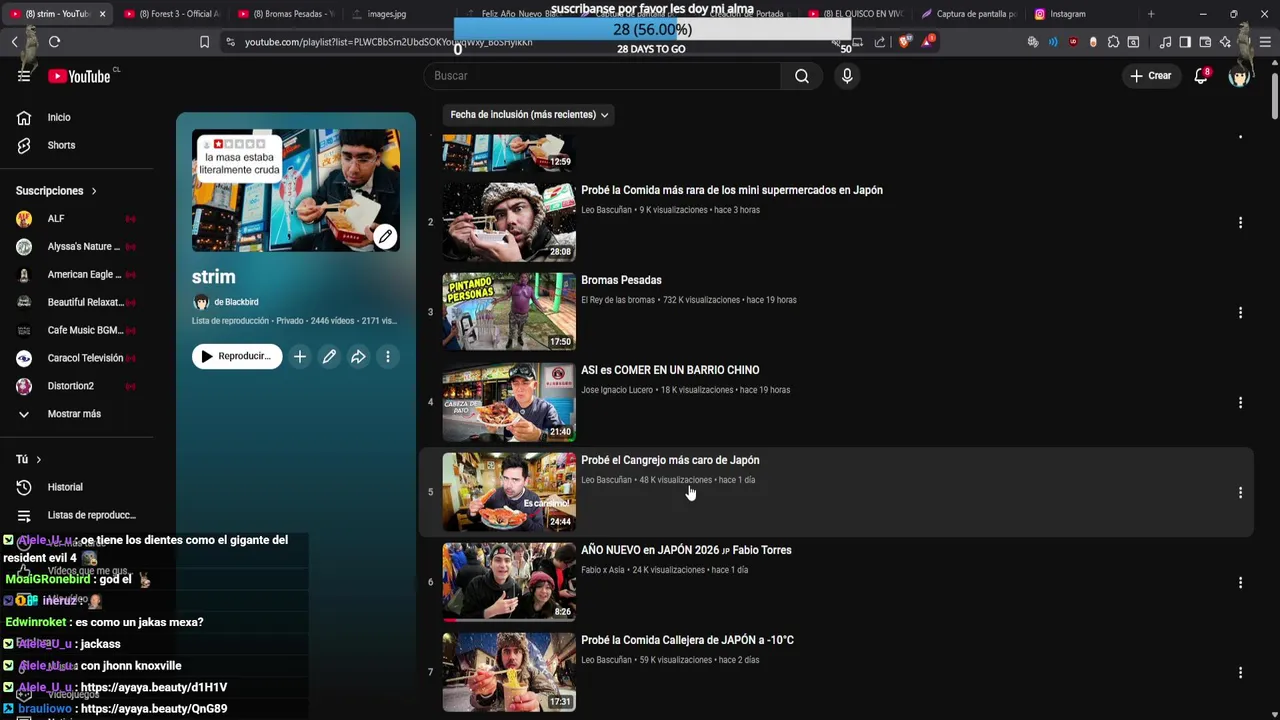Open El Rey de las bromas channel
This screenshot has width=1280, height=720.
click(x=618, y=300)
